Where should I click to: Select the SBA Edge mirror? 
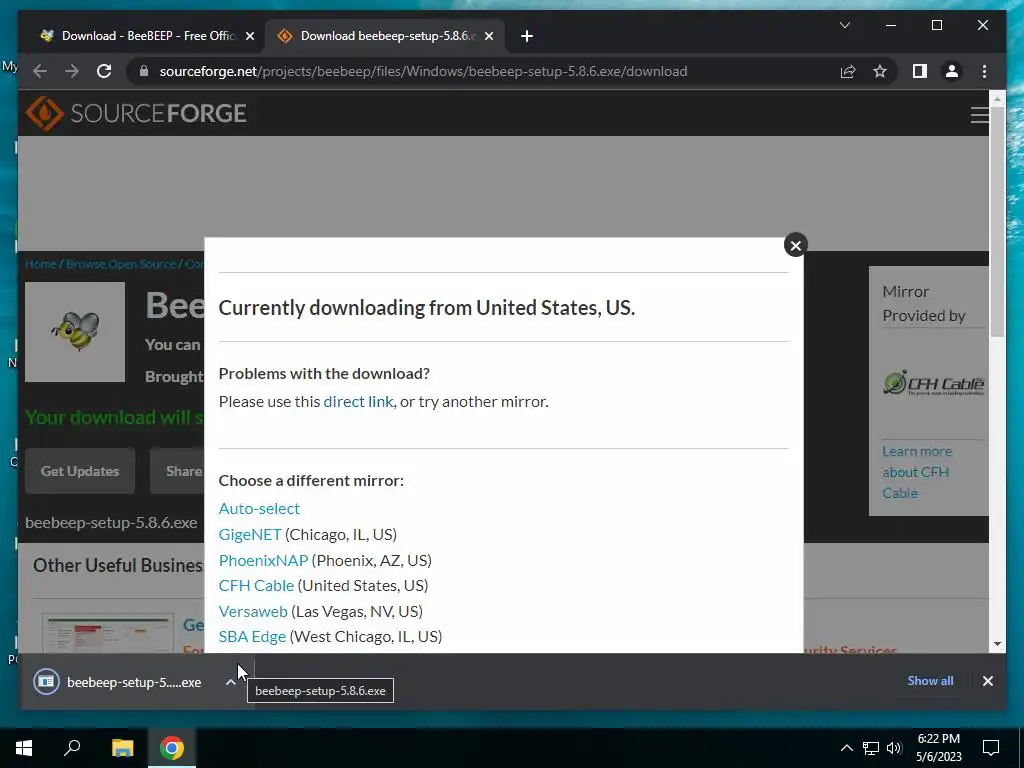252,636
